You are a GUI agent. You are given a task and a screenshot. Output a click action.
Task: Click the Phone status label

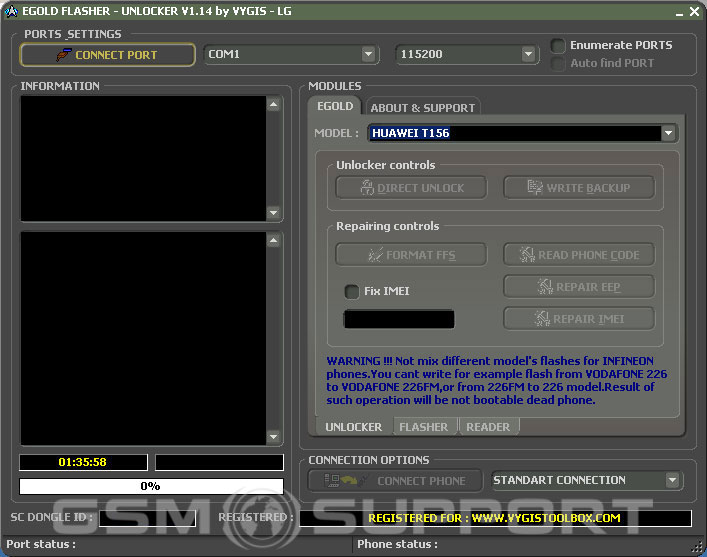click(397, 544)
